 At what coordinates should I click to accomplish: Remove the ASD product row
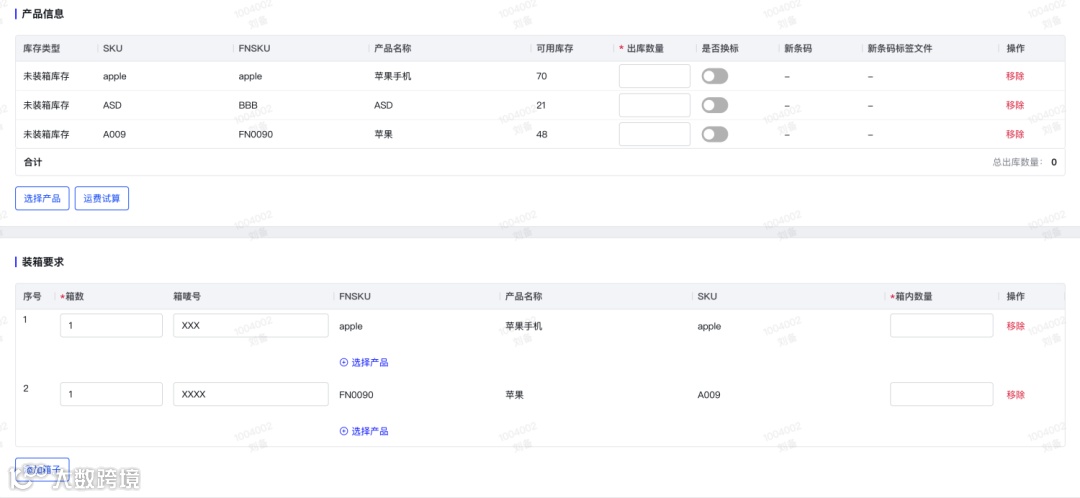click(x=1015, y=105)
